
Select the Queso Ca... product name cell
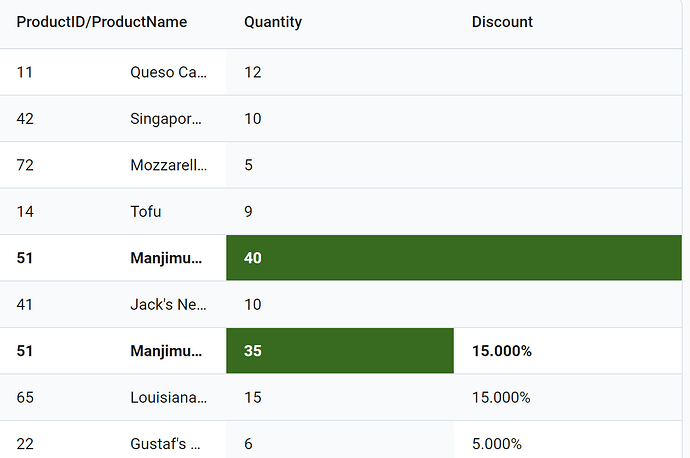tap(169, 72)
